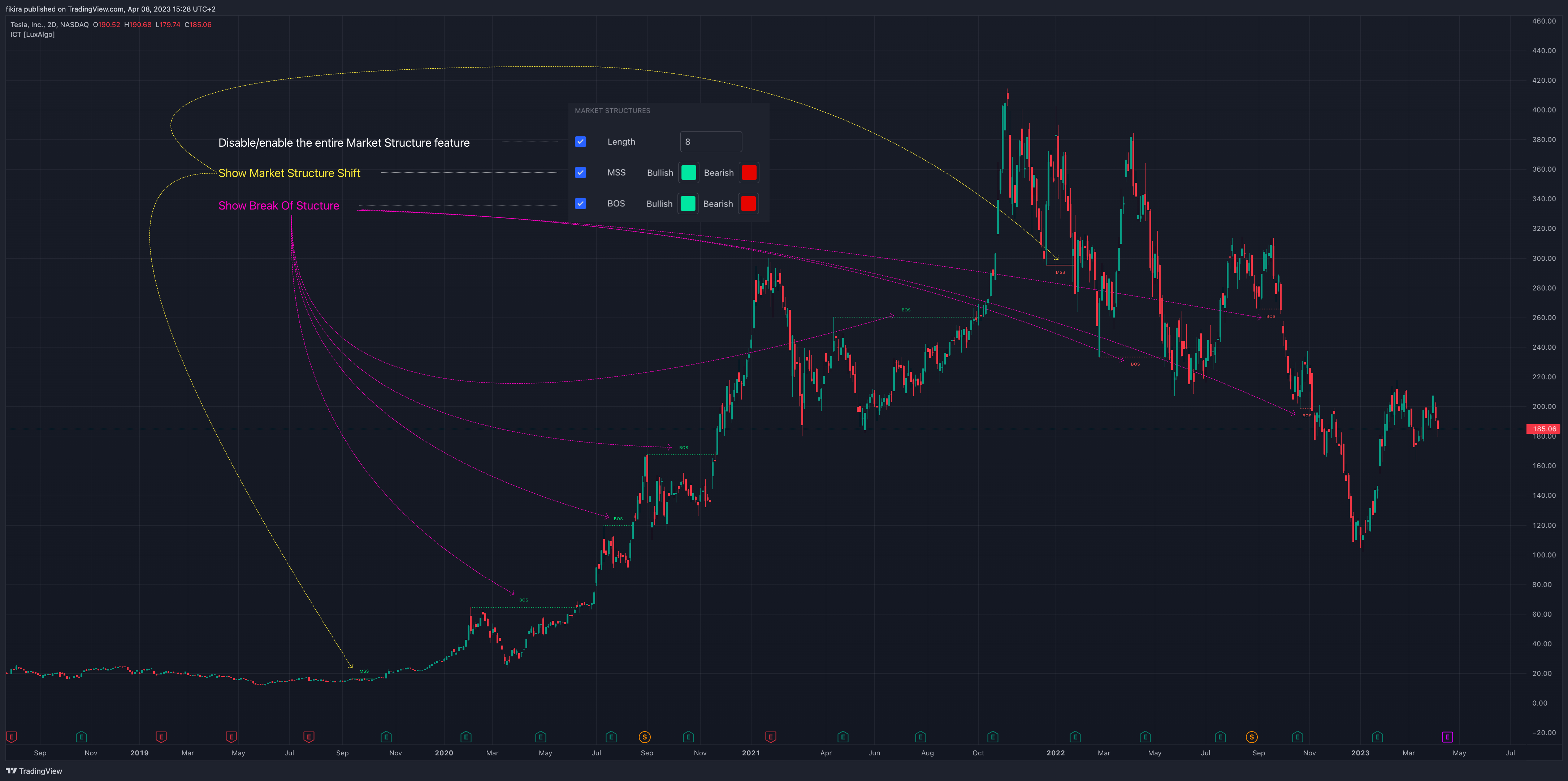The image size is (1568, 781).
Task: Click the red earnings marker before May 2019
Action: [x=231, y=737]
